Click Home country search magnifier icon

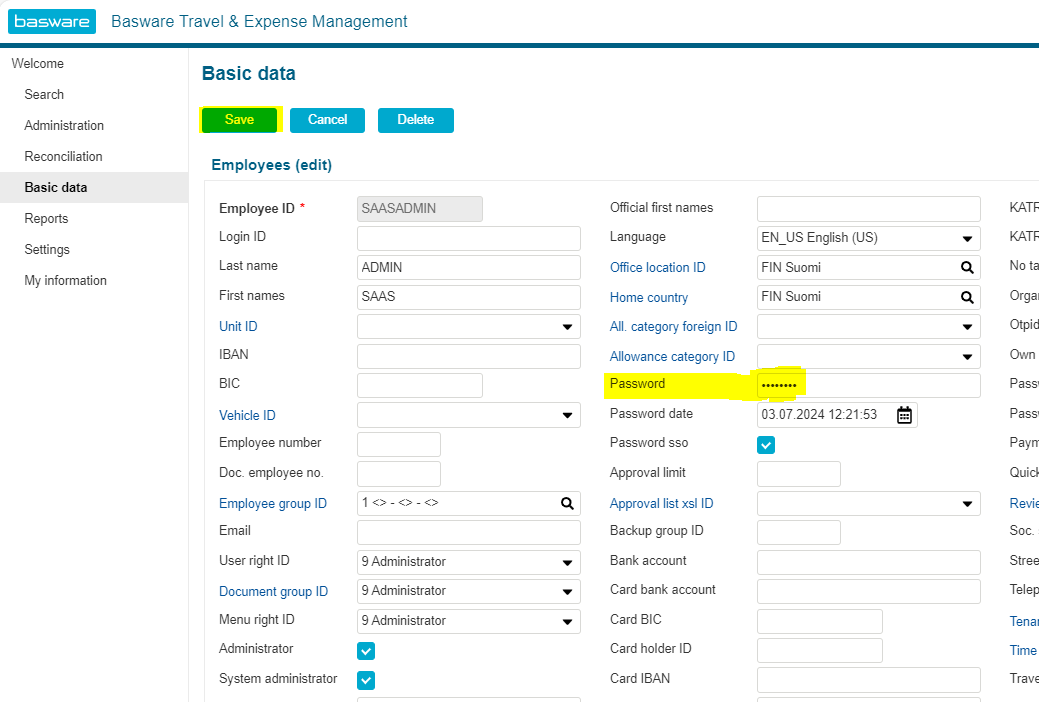pyautogui.click(x=967, y=297)
